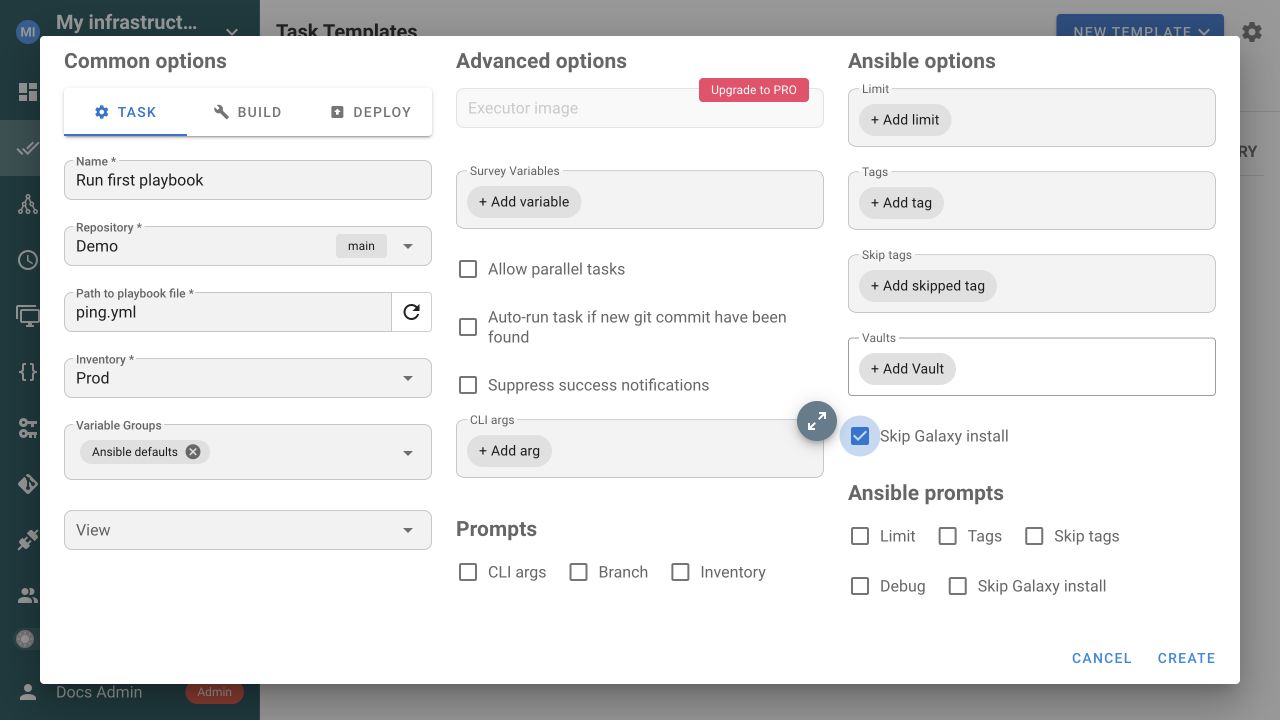Viewport: 1280px width, 720px height.
Task: Remove the Ansible defaults chip
Action: 193,452
